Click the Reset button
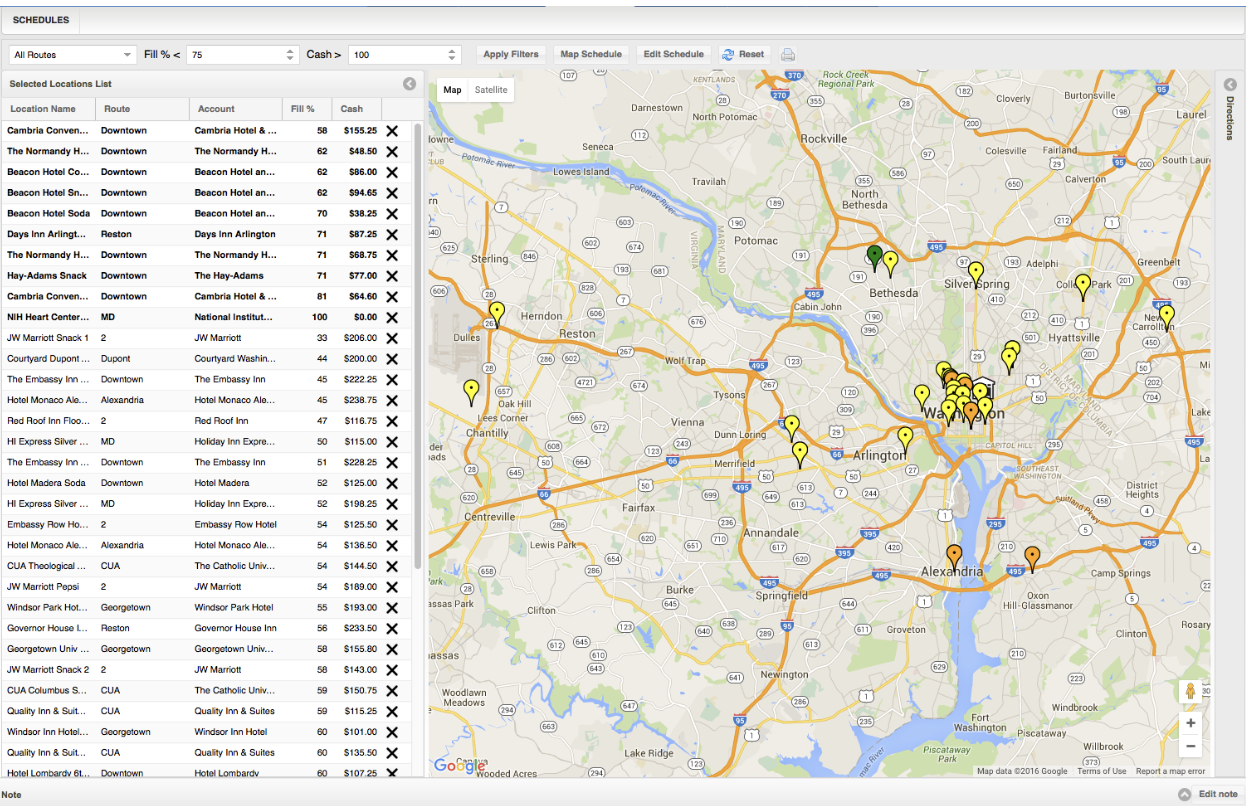 click(x=743, y=55)
